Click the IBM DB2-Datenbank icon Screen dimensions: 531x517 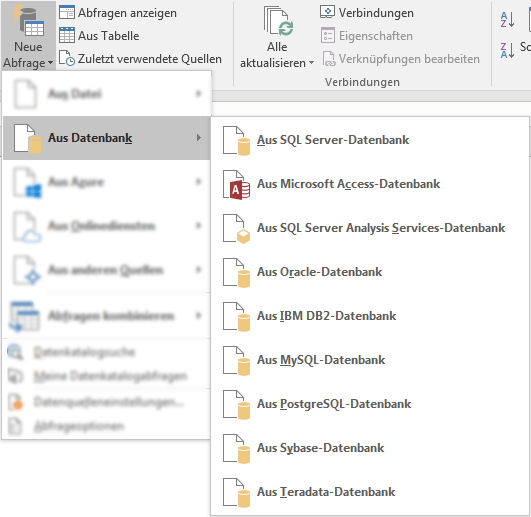click(236, 317)
